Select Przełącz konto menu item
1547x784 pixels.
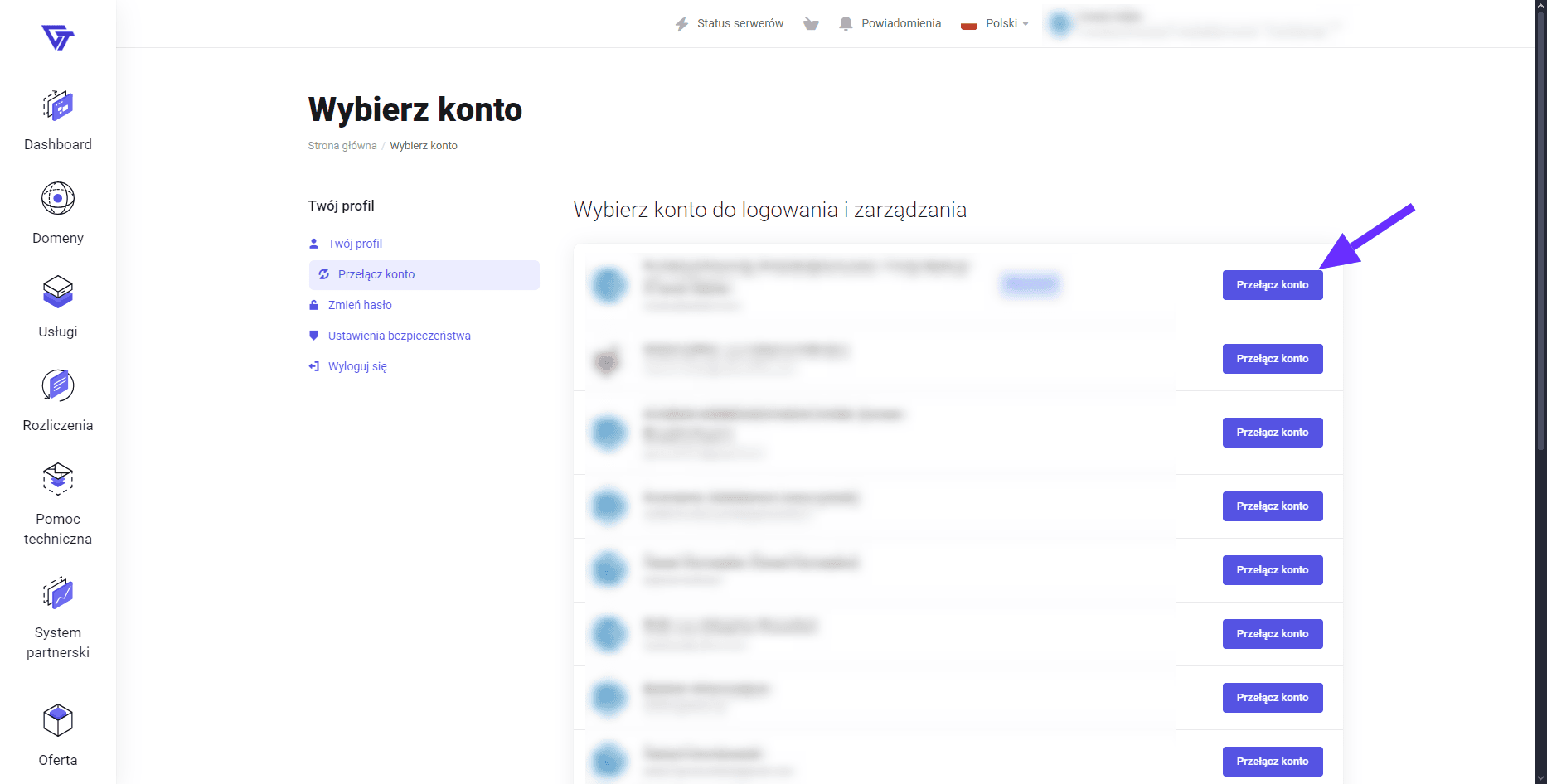tap(376, 274)
